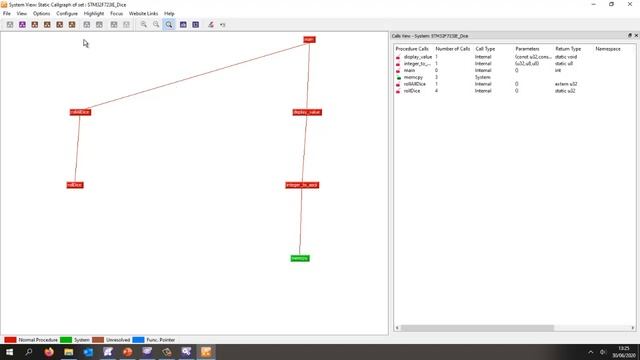This screenshot has height=360, width=640.
Task: Open the taskbar clock and date
Action: [x=624, y=352]
